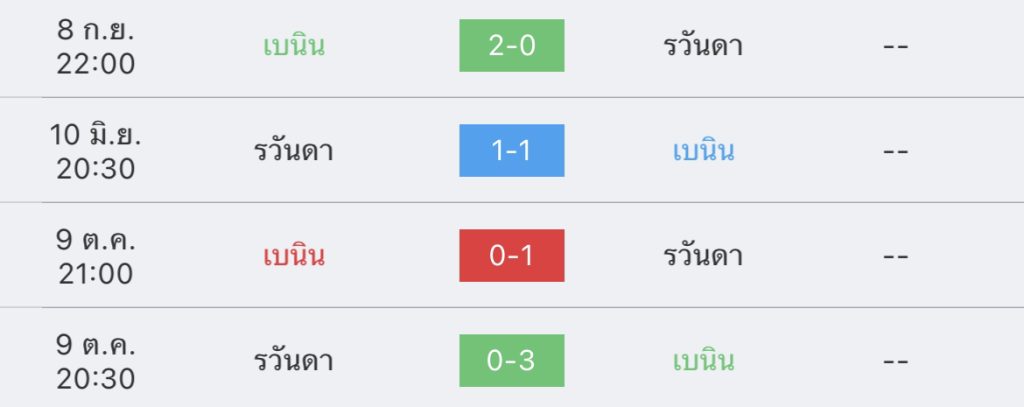Click the green 2-0 score badge
The width and height of the screenshot is (1024, 407).
[x=512, y=46]
